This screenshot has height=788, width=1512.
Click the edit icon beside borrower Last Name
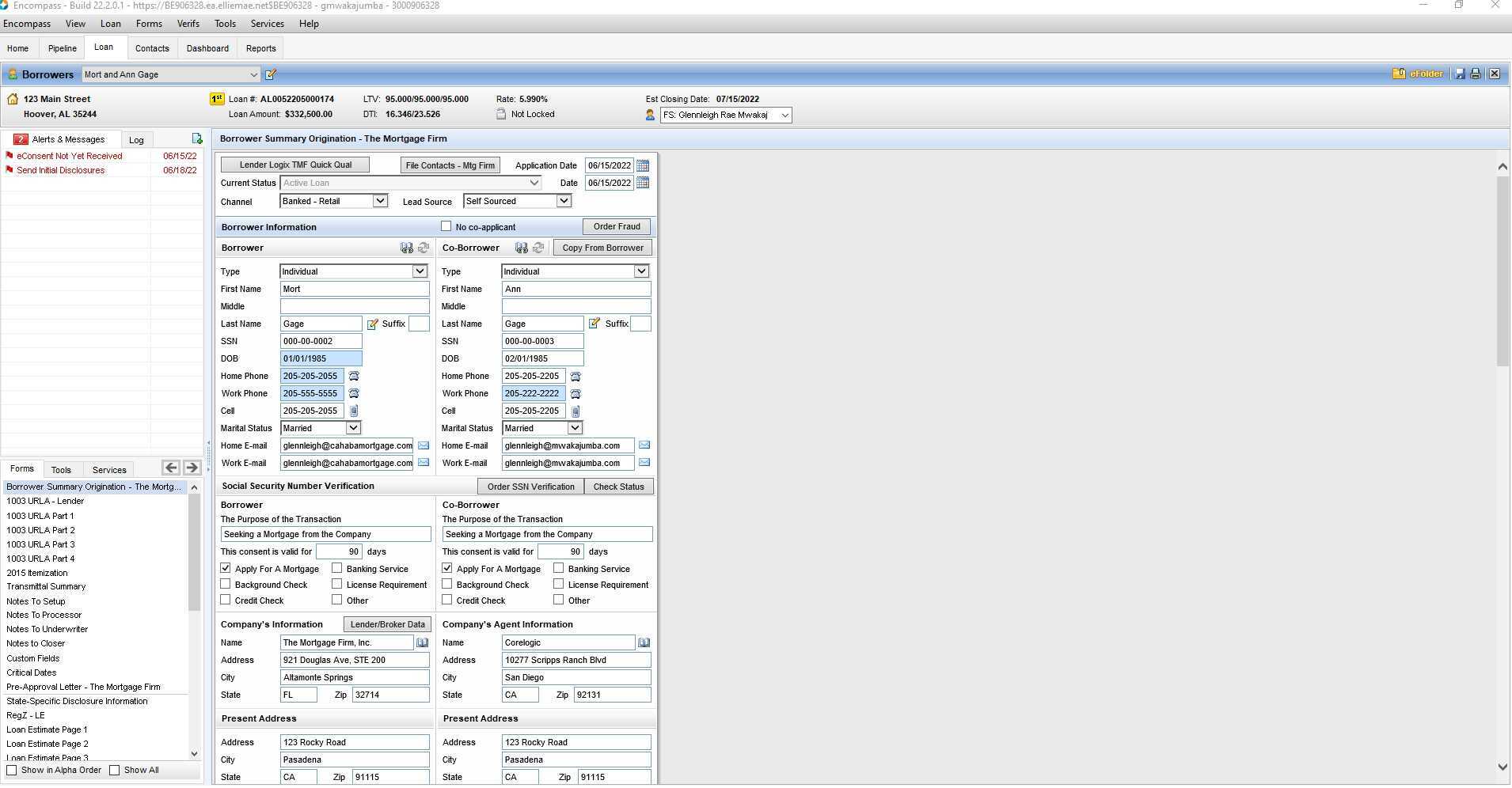click(372, 324)
